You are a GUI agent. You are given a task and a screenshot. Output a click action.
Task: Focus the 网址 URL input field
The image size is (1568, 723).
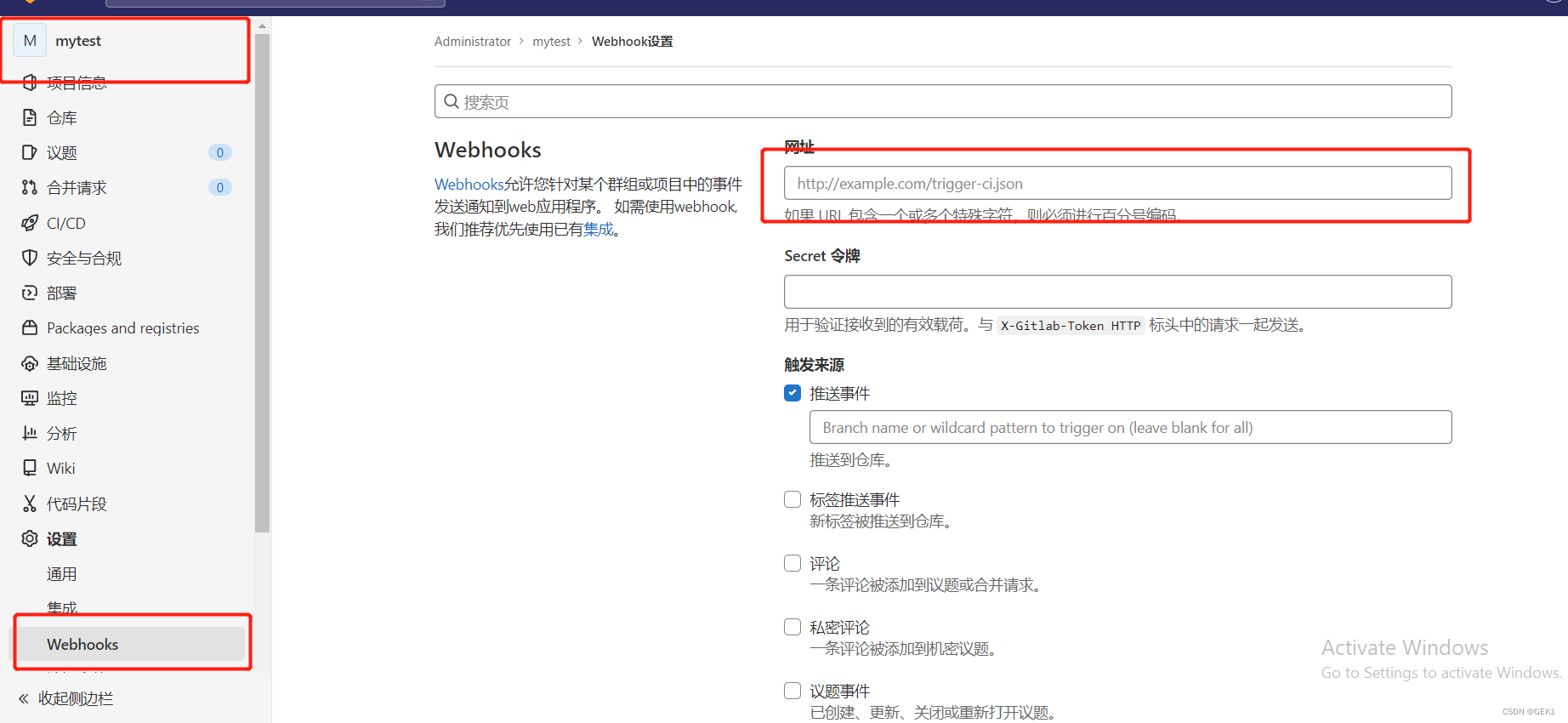tap(1117, 183)
